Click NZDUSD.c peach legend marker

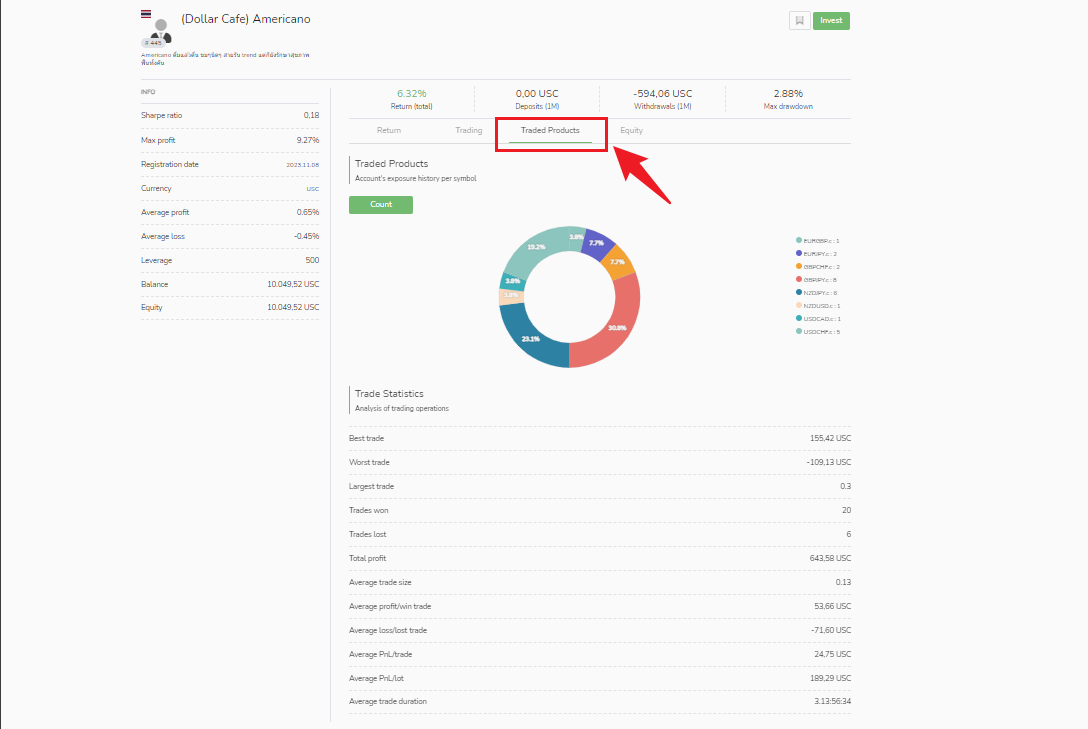(799, 305)
